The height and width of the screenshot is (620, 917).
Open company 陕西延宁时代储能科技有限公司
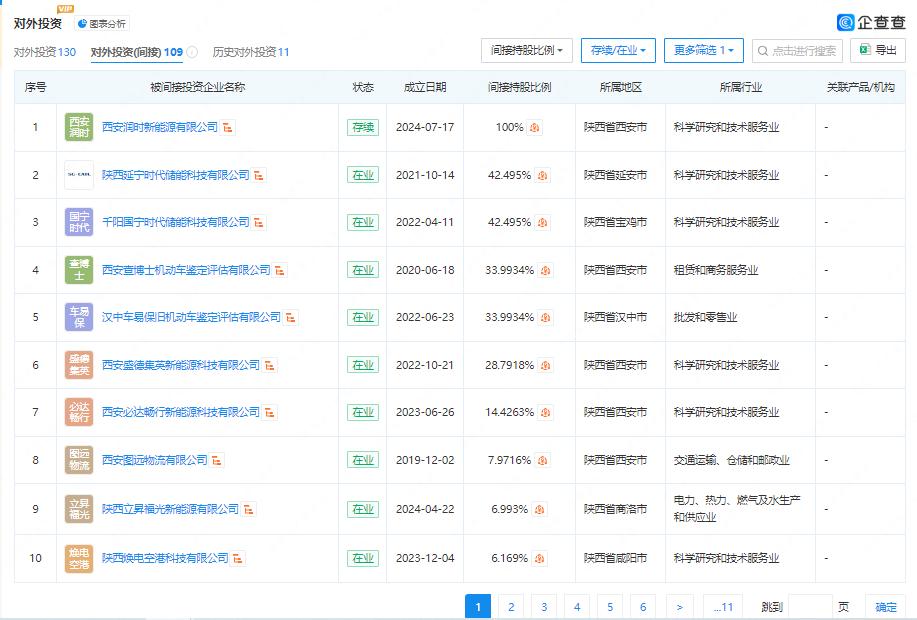(x=175, y=175)
